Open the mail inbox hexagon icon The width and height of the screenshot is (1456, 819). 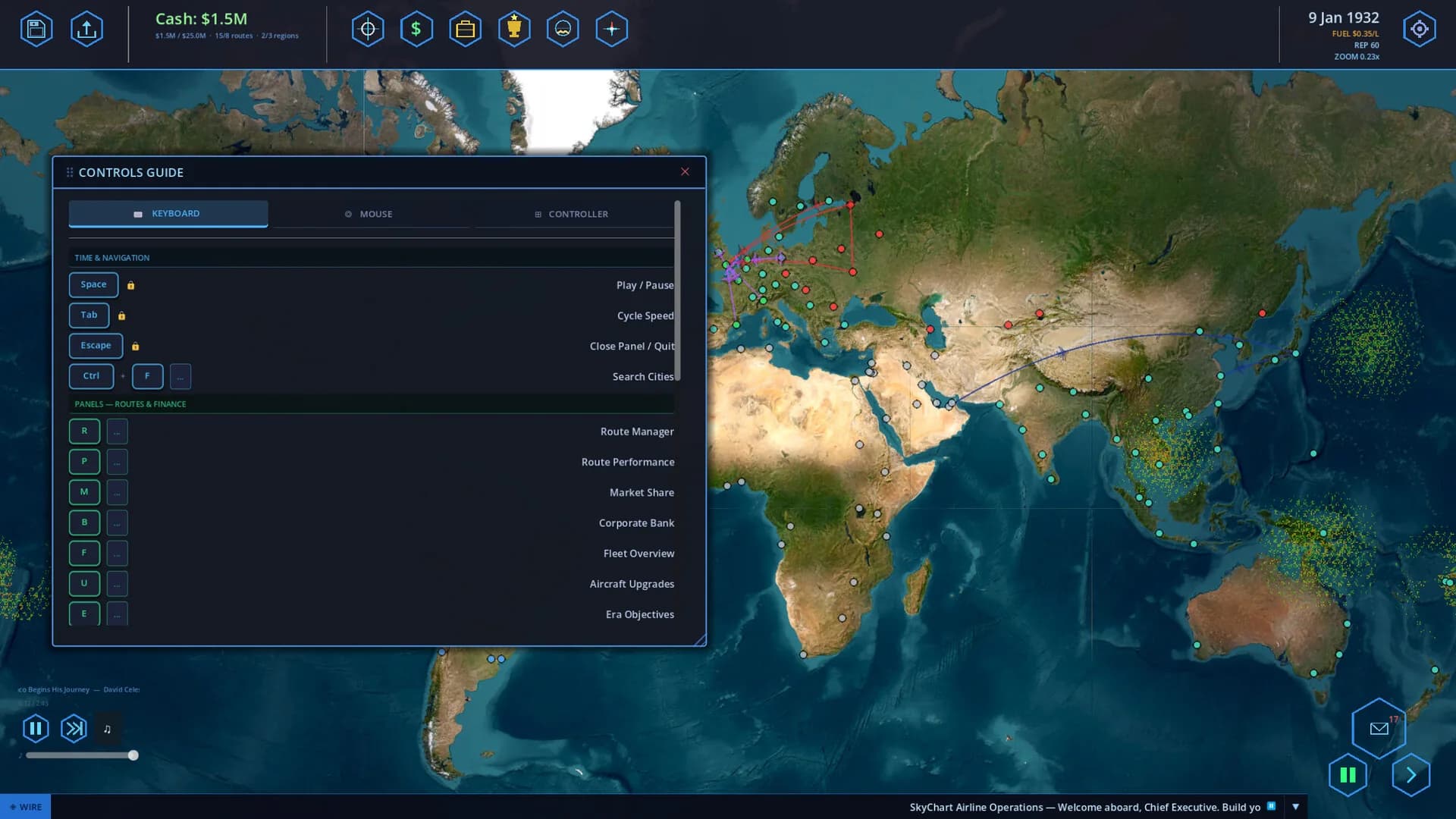[1379, 729]
